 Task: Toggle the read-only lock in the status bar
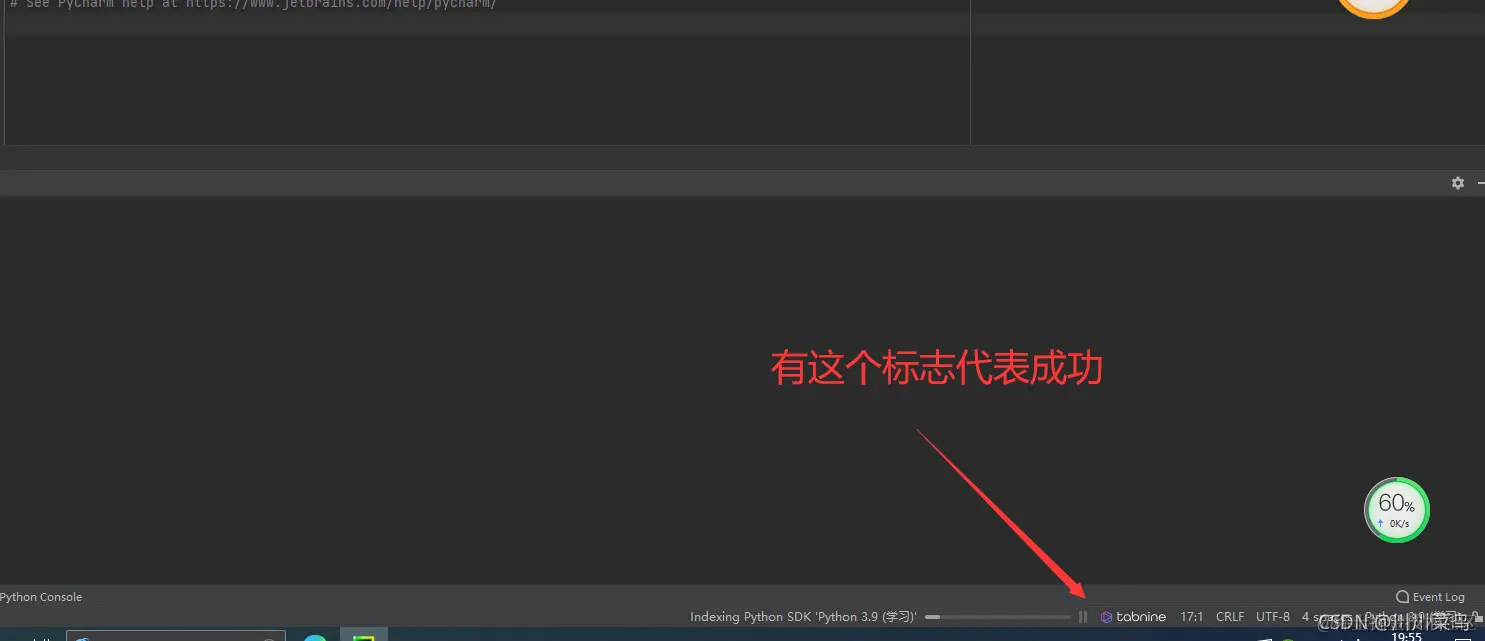click(1476, 616)
